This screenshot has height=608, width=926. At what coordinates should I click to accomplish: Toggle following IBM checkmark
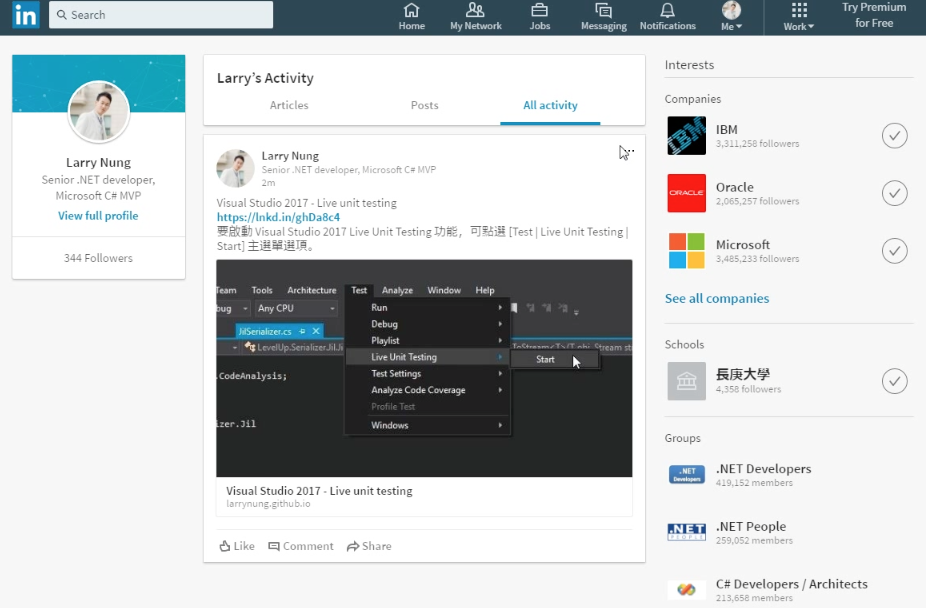(x=895, y=136)
